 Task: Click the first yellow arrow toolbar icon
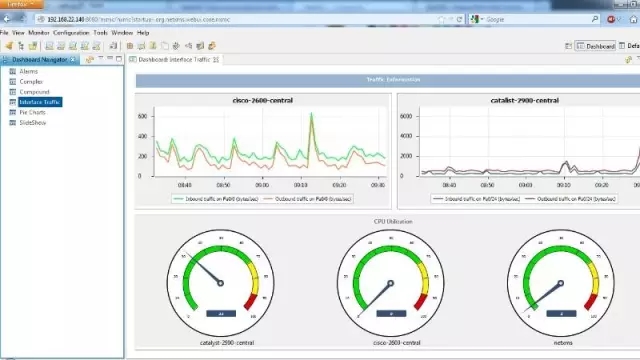9,46
